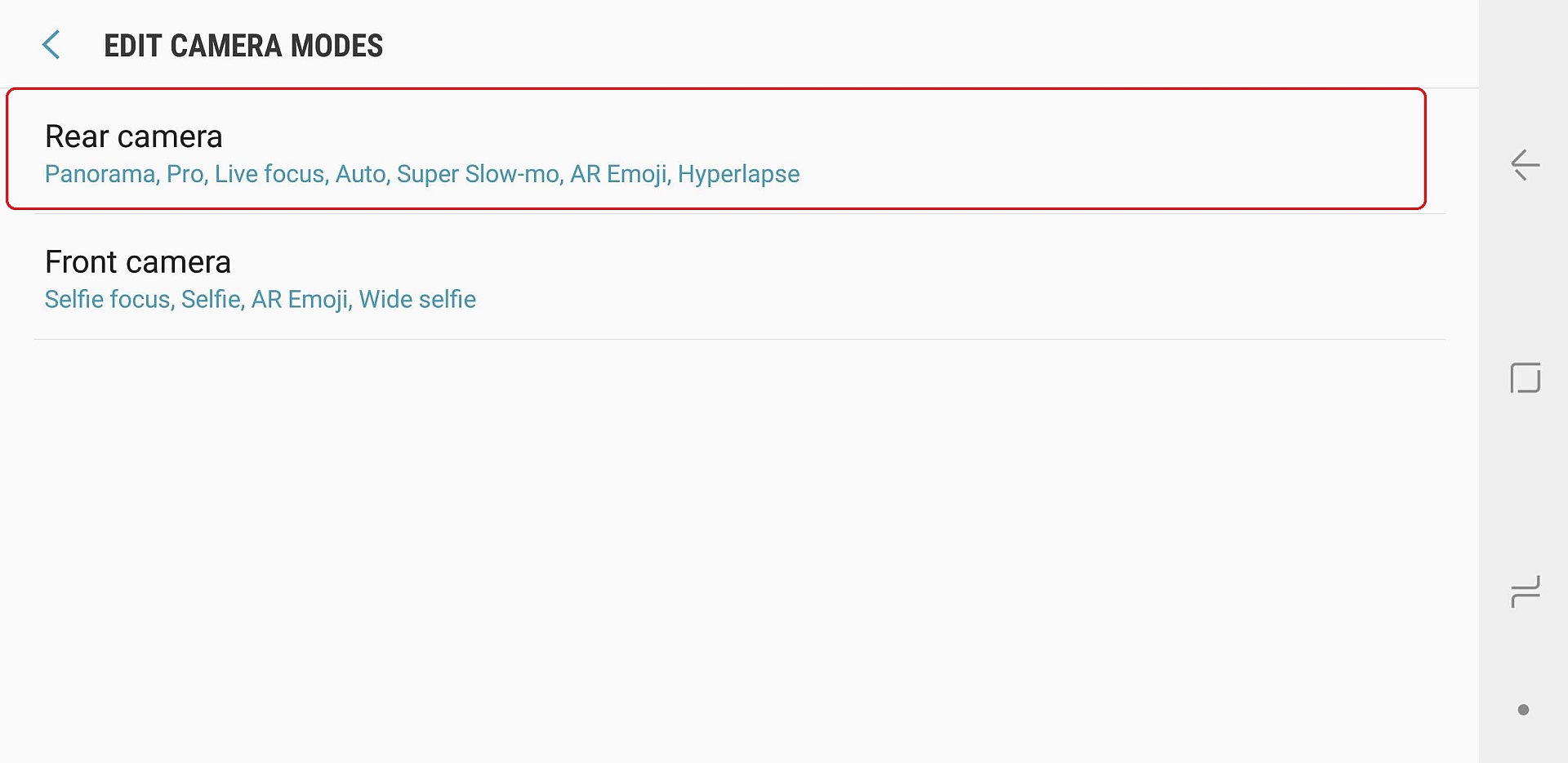
Task: Click 'Auto' in the rear camera list
Action: point(360,174)
